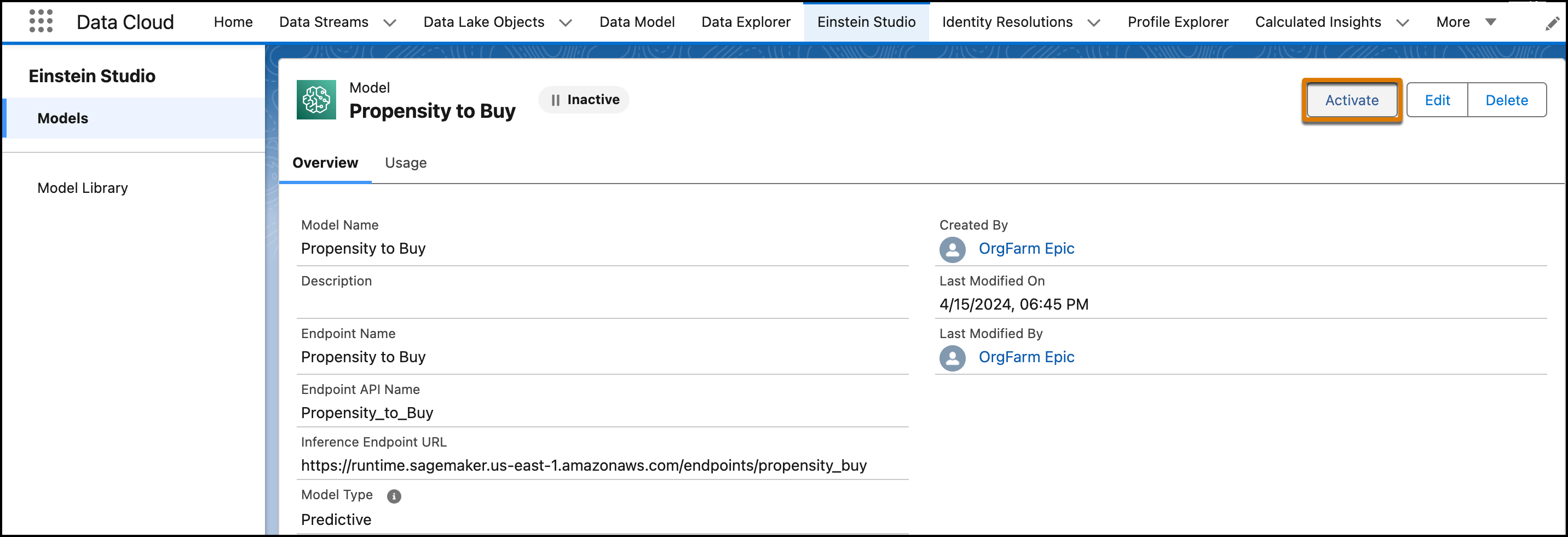Click the Inactive status badge
This screenshot has height=537, width=1568.
[584, 100]
